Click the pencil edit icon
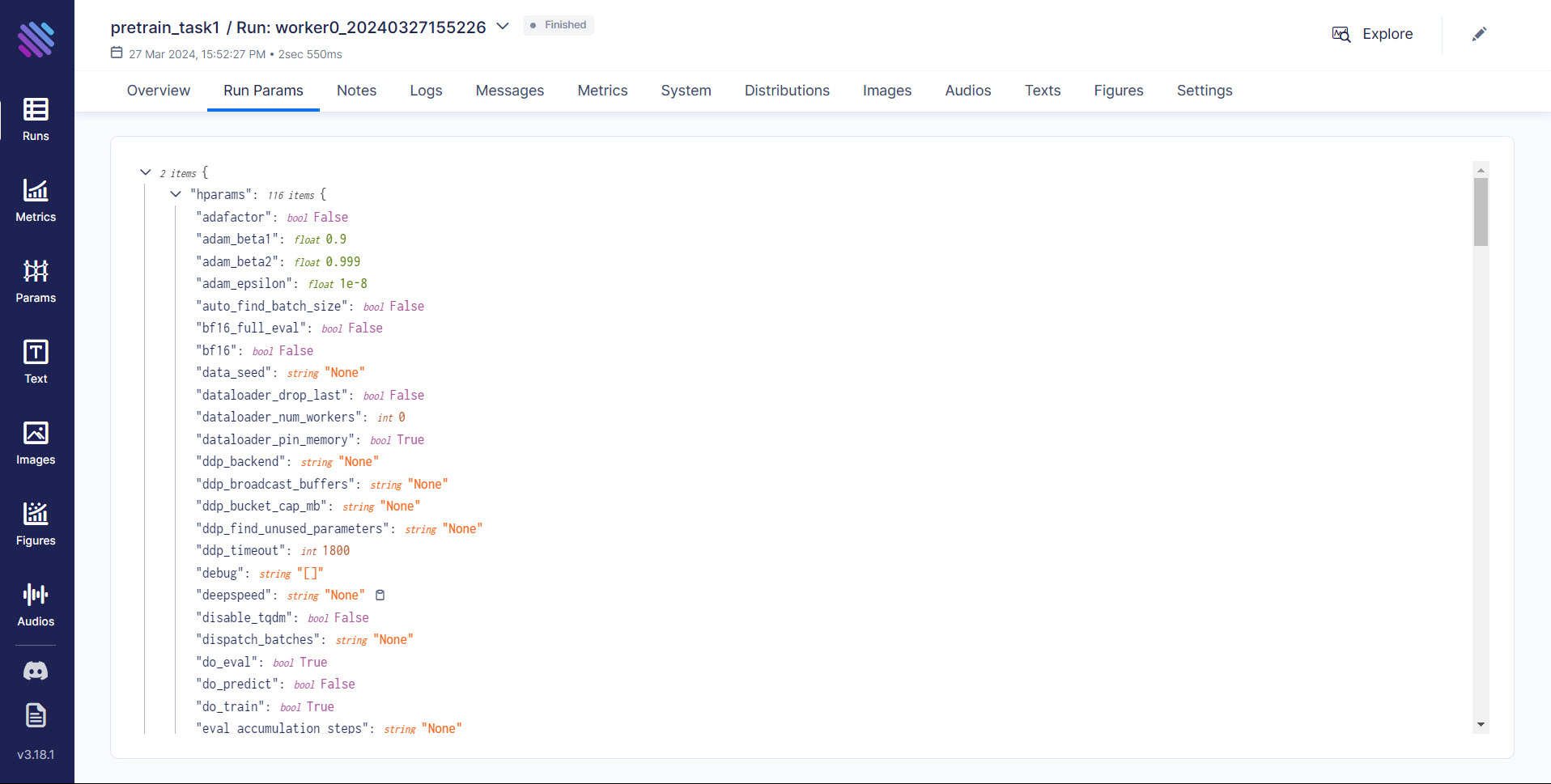Image resolution: width=1551 pixels, height=784 pixels. (x=1478, y=34)
